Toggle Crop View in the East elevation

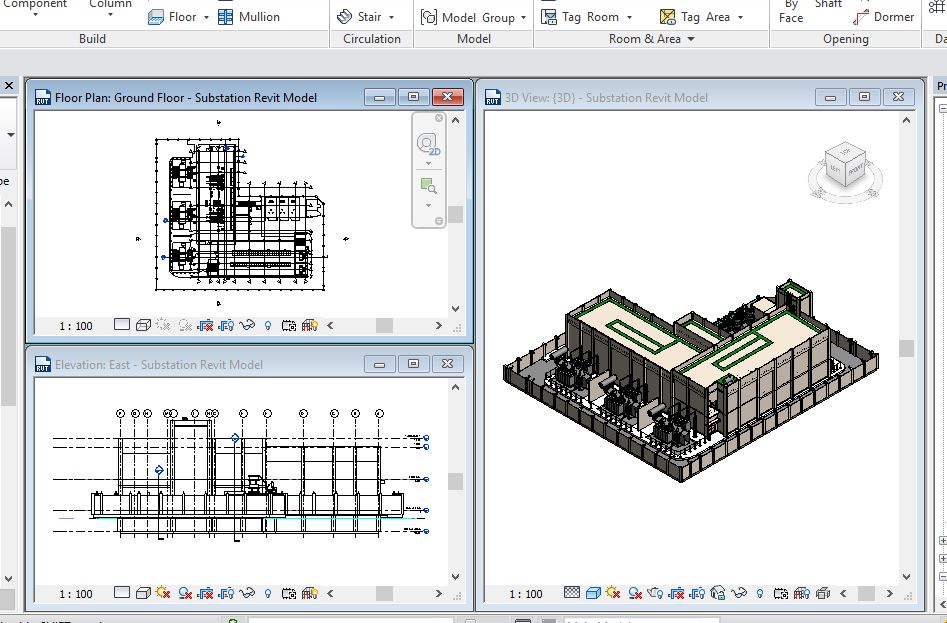(206, 593)
